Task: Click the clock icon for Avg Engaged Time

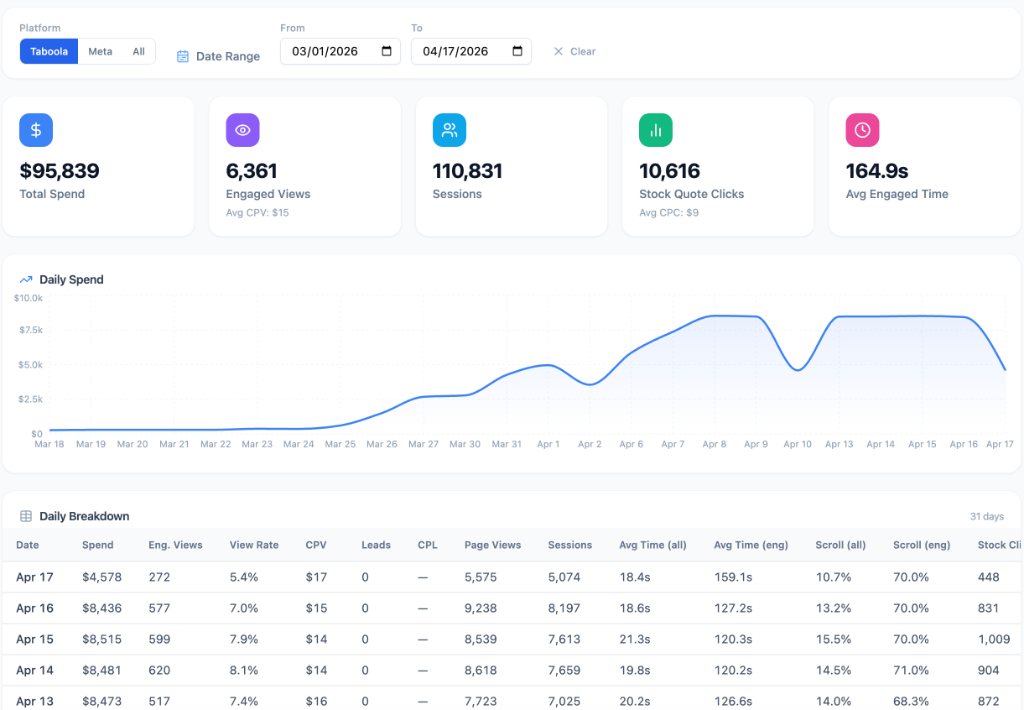Action: coord(862,130)
